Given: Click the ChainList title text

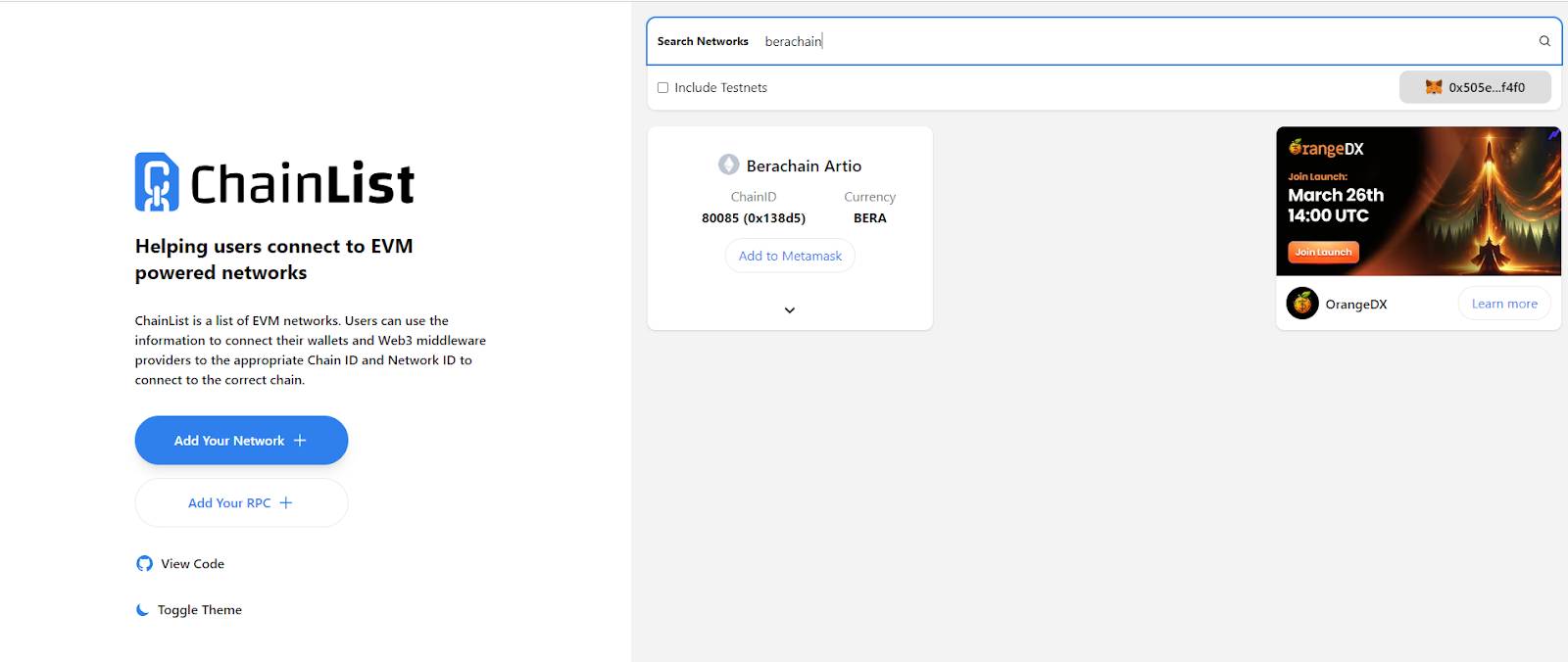Looking at the screenshot, I should [302, 183].
